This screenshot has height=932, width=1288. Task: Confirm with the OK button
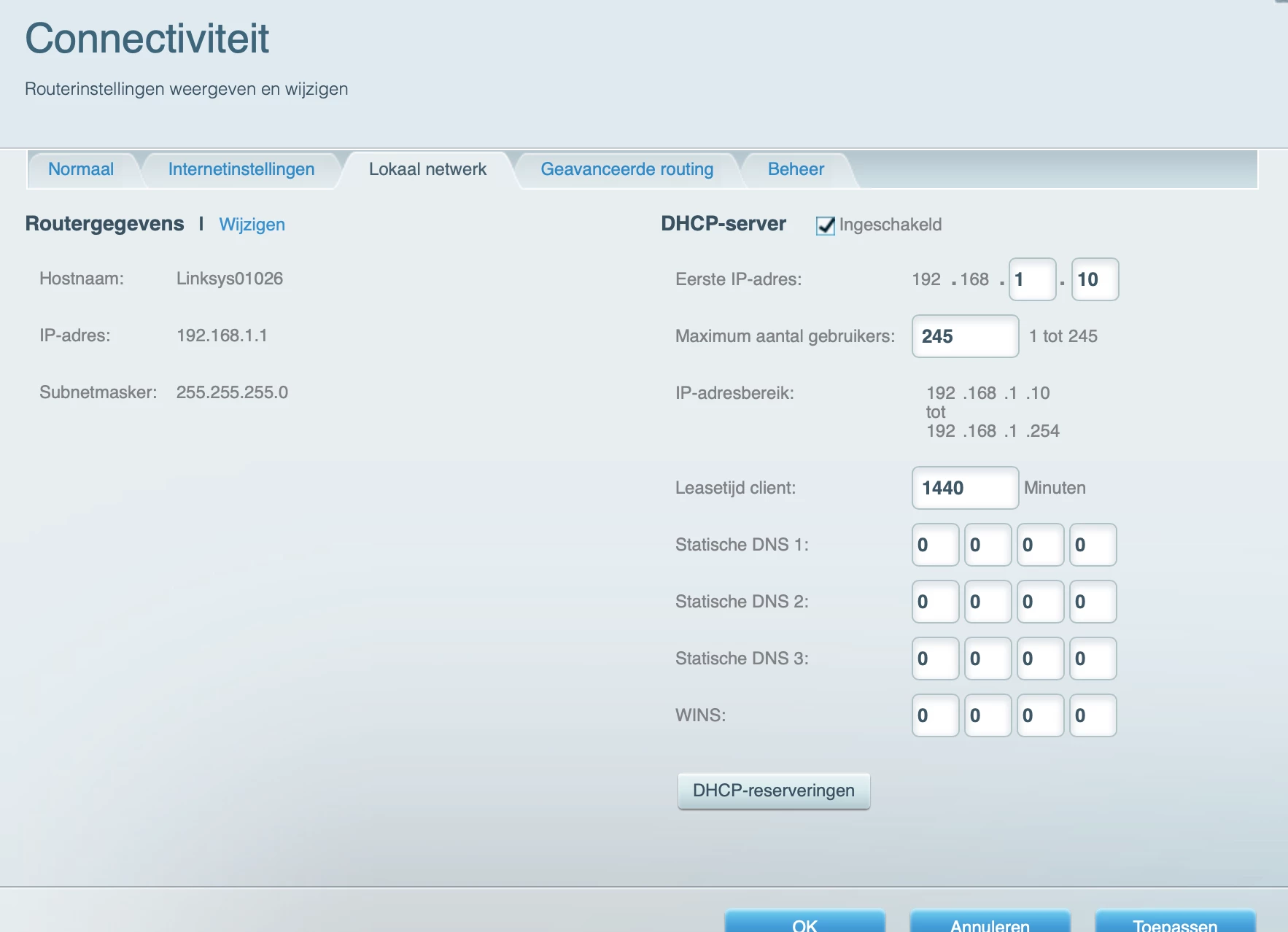click(805, 922)
